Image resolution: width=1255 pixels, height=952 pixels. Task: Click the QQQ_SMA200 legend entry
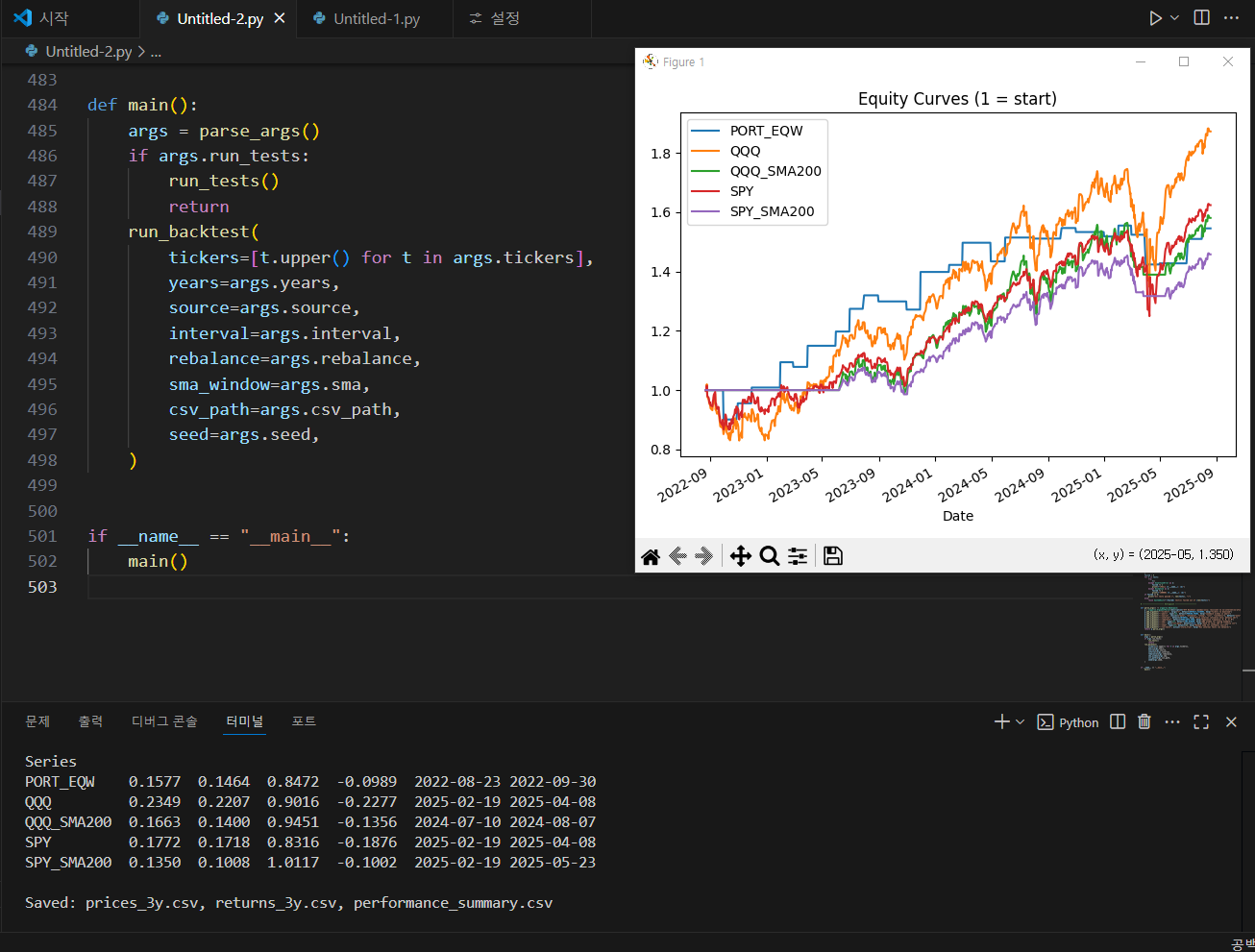[x=756, y=171]
